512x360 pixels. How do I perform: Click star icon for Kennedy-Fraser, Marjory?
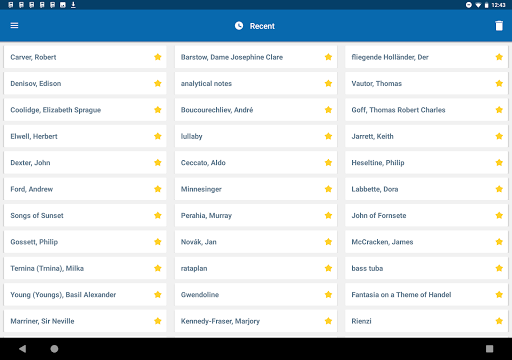[328, 321]
